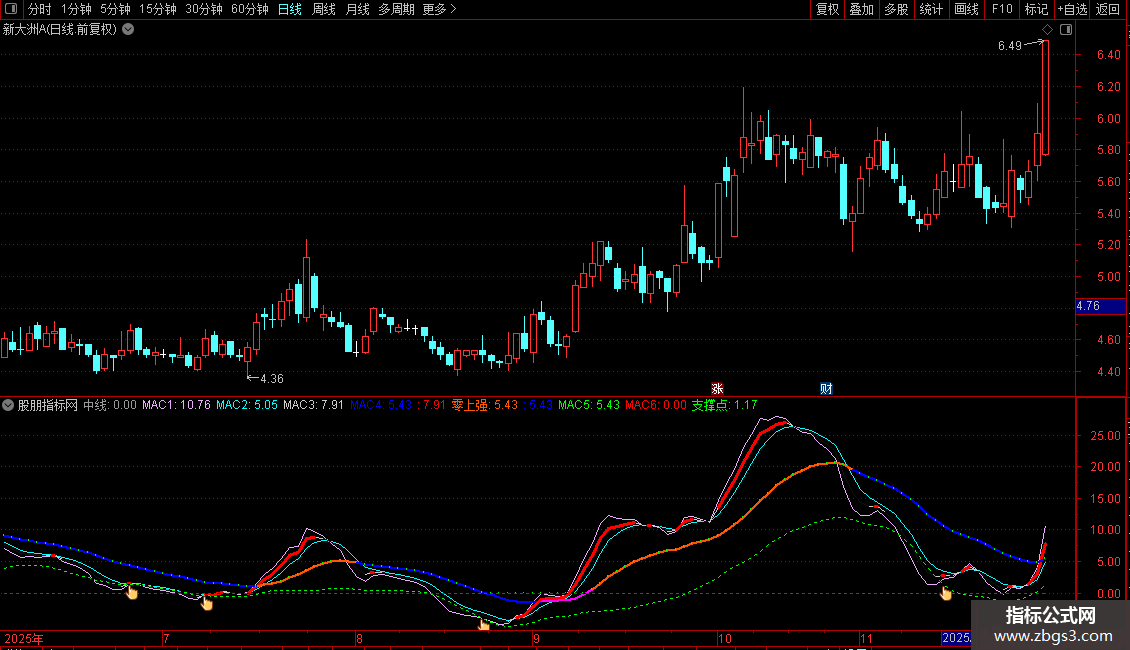Activate the 画线 drawing tool
This screenshot has width=1130, height=650.
[966, 9]
